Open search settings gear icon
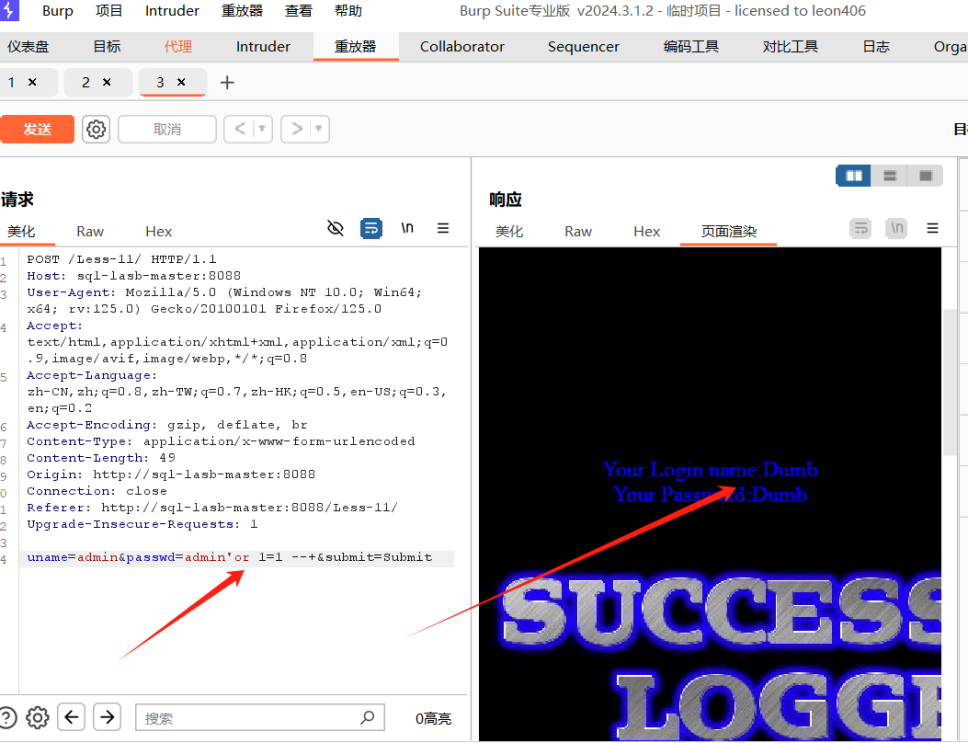 (x=37, y=718)
